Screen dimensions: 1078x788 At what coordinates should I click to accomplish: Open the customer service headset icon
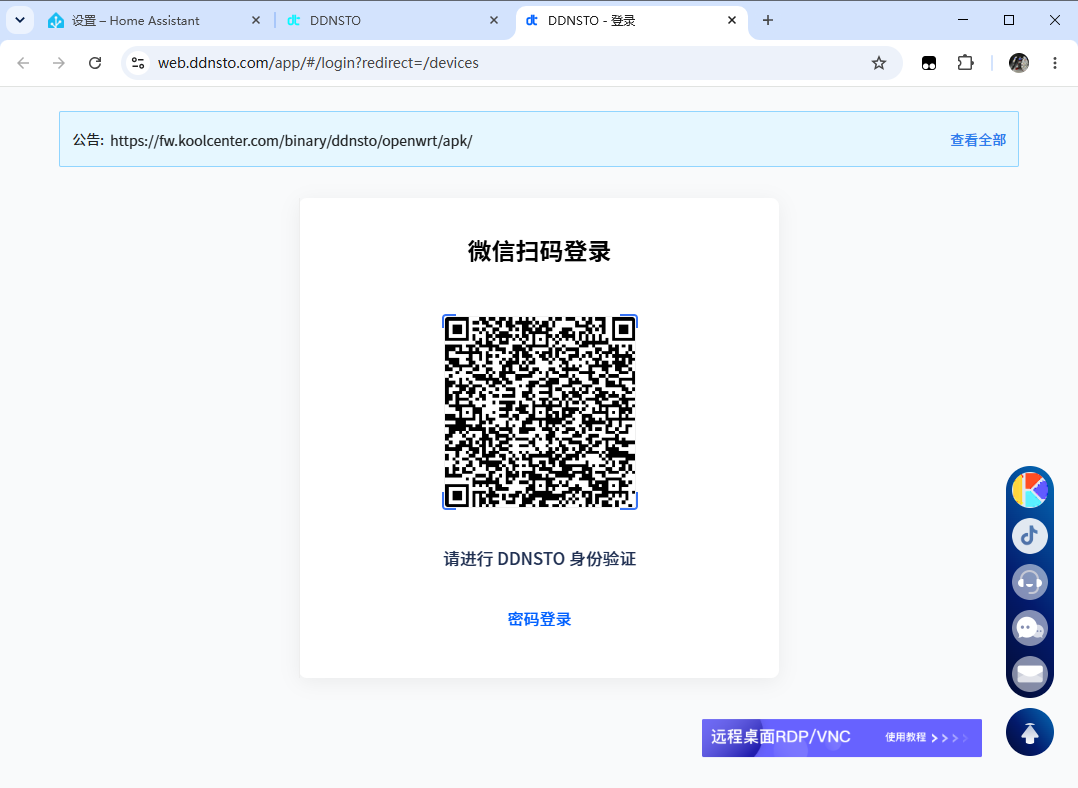[1029, 582]
